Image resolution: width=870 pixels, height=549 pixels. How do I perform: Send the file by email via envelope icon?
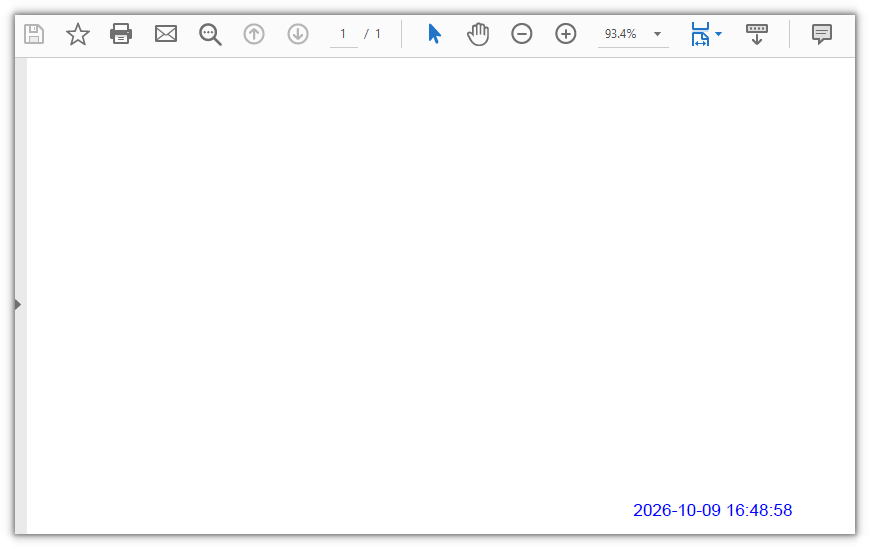pyautogui.click(x=165, y=34)
